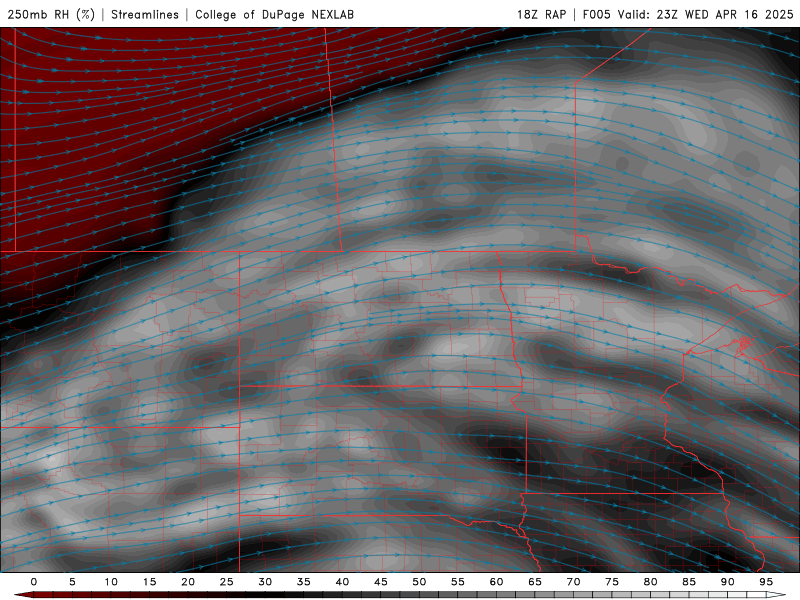Click the colorbar label "95"
Screen dimensions: 800x600
click(766, 582)
